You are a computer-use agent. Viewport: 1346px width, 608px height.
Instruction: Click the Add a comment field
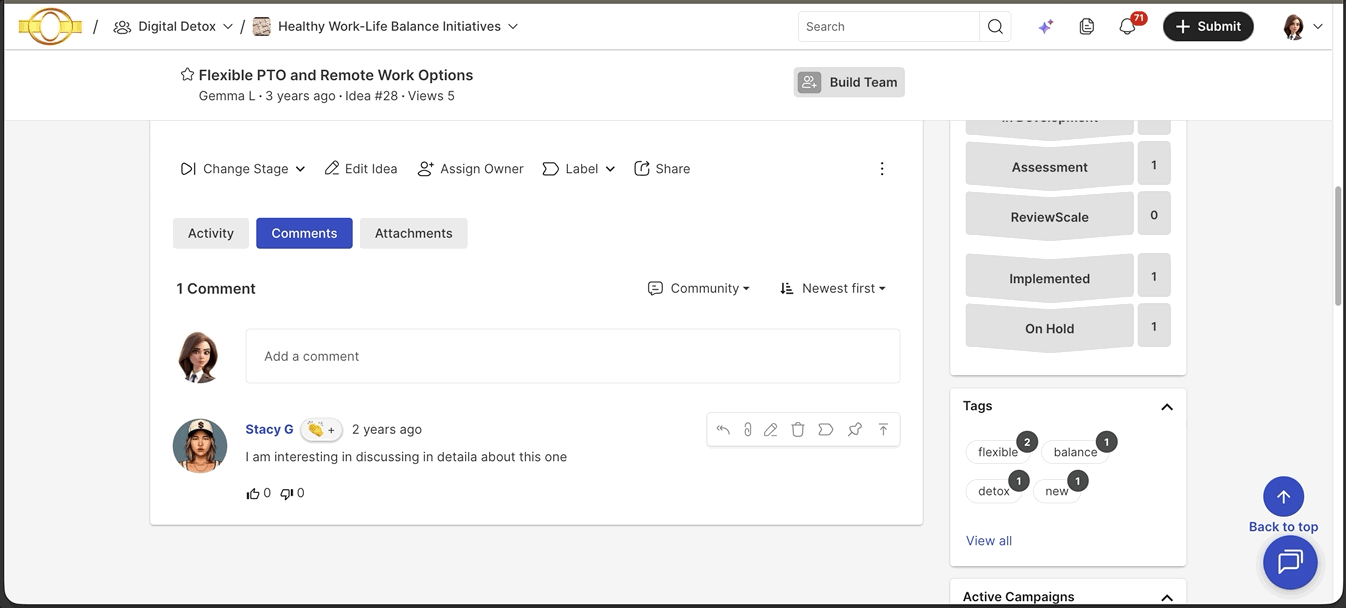[x=573, y=356]
